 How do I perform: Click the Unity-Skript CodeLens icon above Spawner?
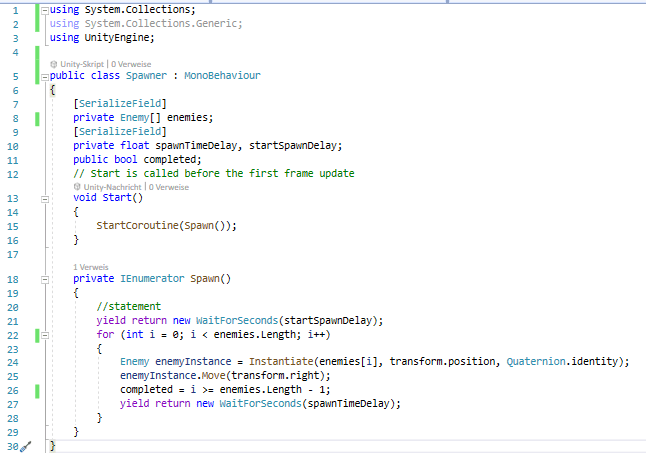(54, 63)
